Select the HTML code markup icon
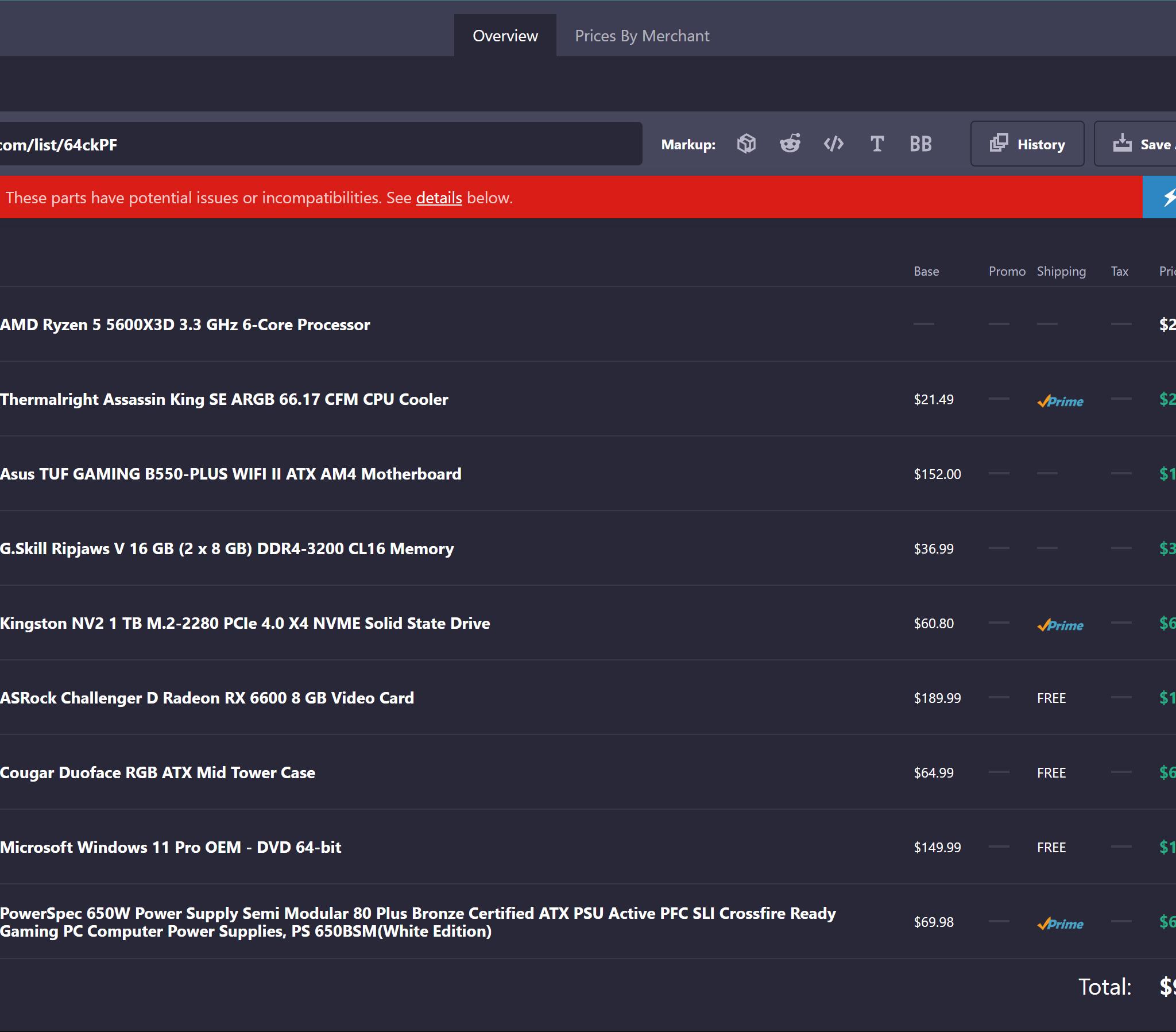Image resolution: width=1176 pixels, height=1032 pixels. click(834, 144)
